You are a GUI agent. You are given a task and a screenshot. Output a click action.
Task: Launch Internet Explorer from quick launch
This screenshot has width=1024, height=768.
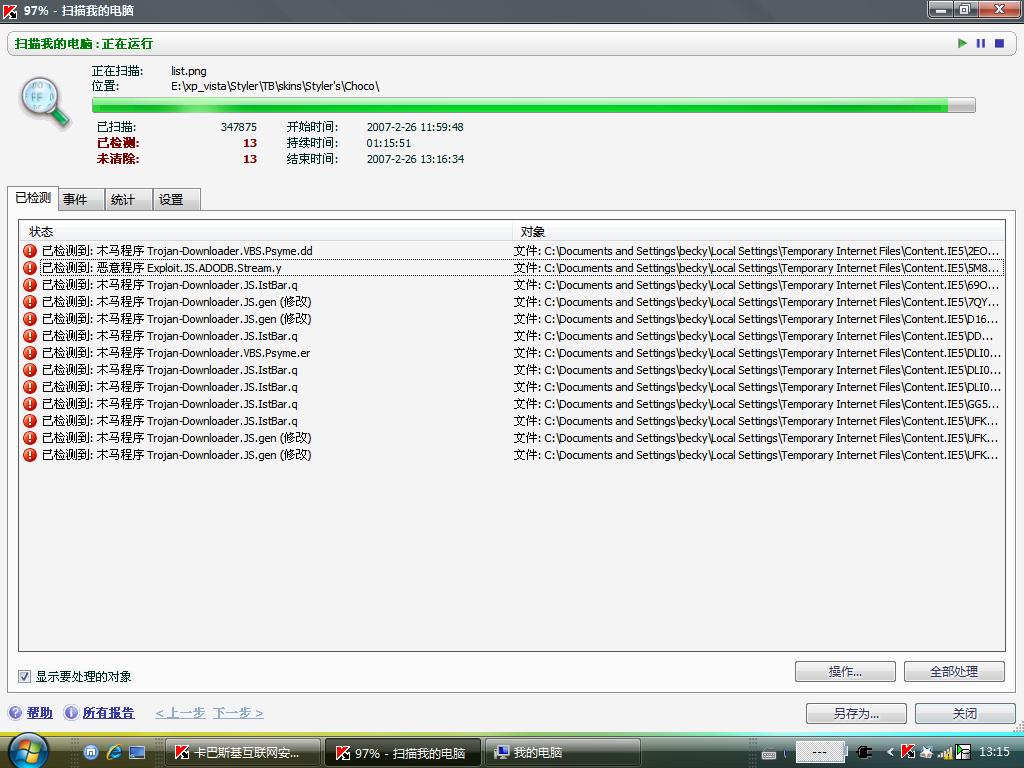click(x=114, y=752)
